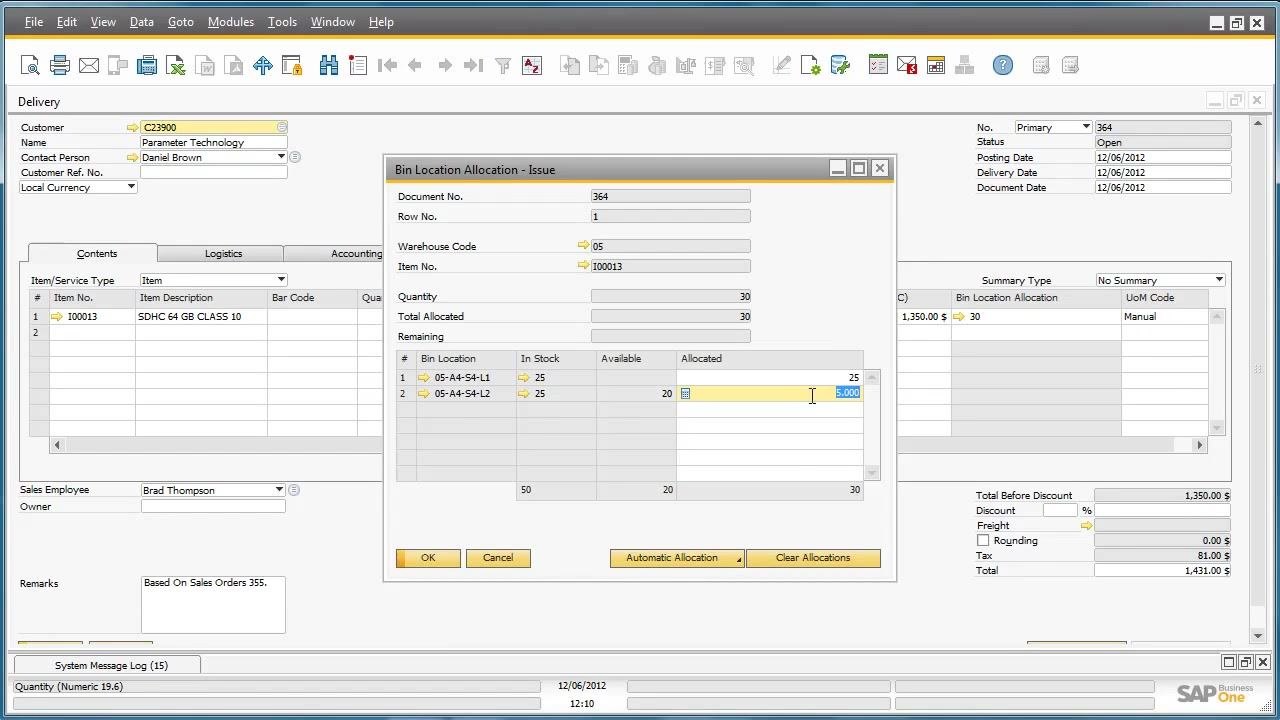Click the Print icon in toolbar
The height and width of the screenshot is (720, 1280).
click(x=60, y=66)
